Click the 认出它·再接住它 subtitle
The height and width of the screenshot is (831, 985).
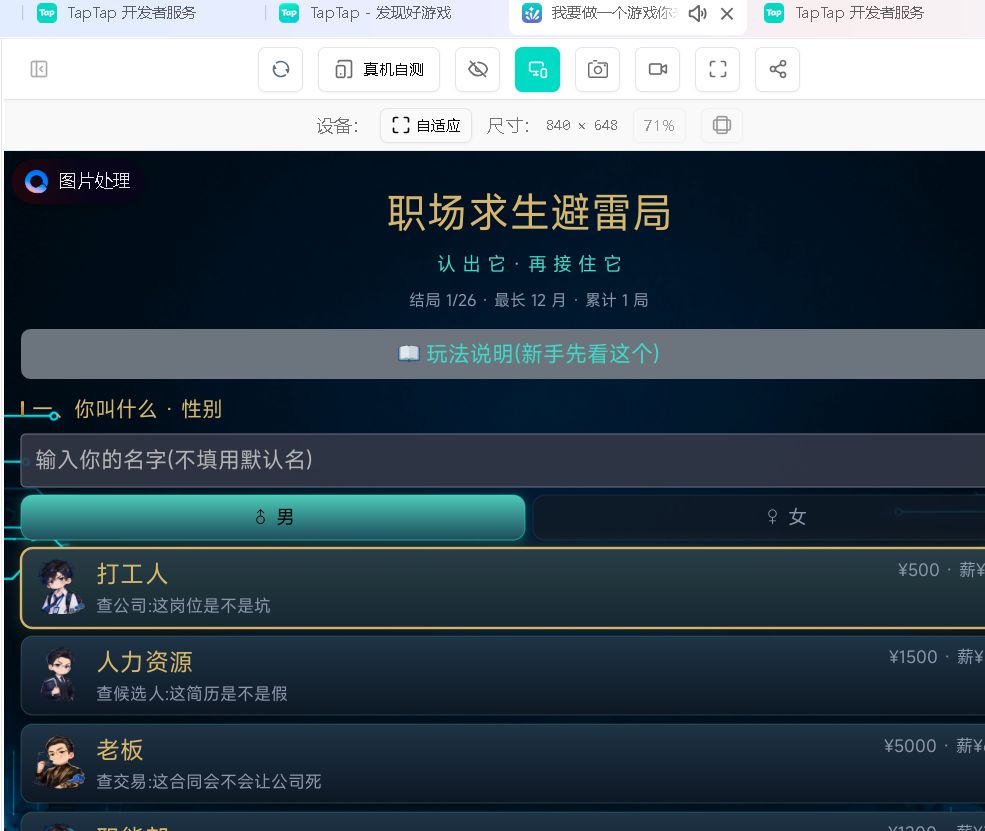[x=529, y=264]
